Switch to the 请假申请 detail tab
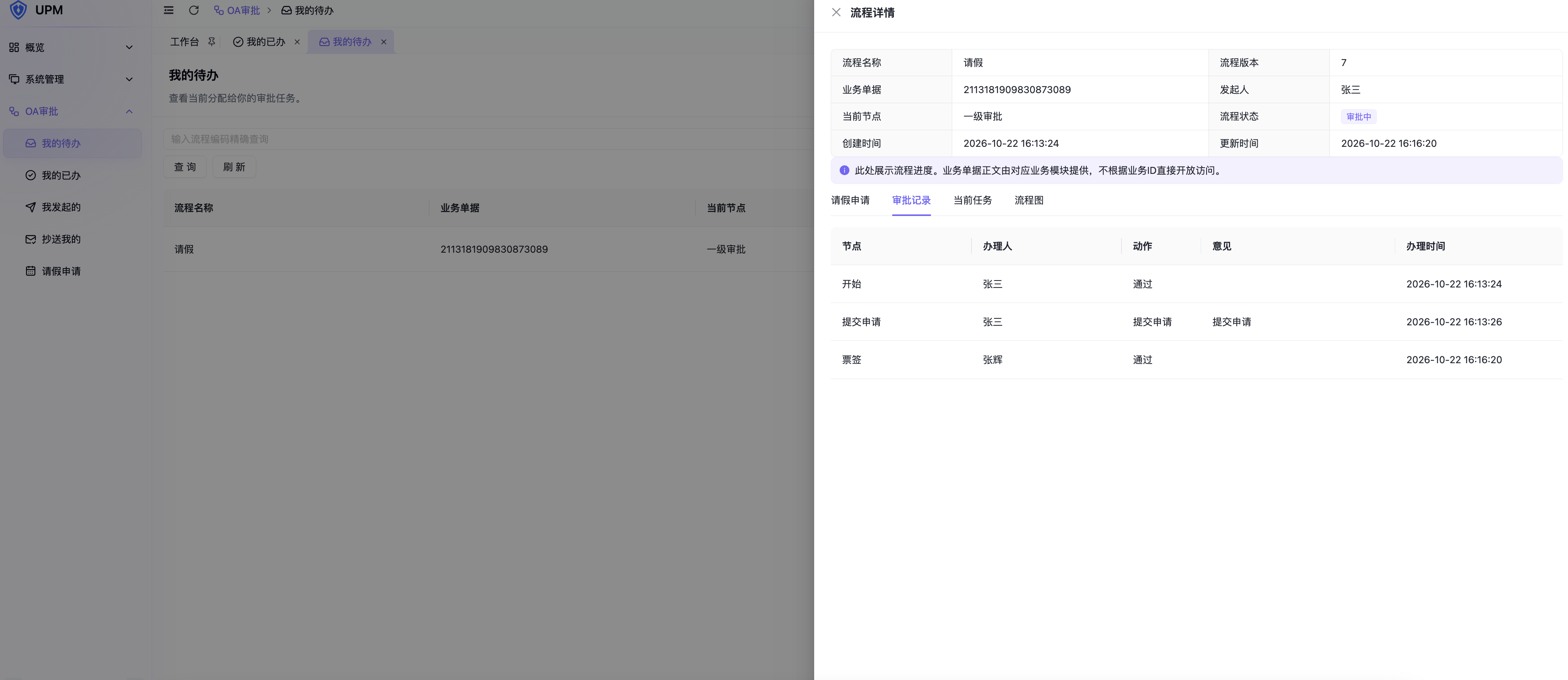Viewport: 1568px width, 680px height. point(850,200)
